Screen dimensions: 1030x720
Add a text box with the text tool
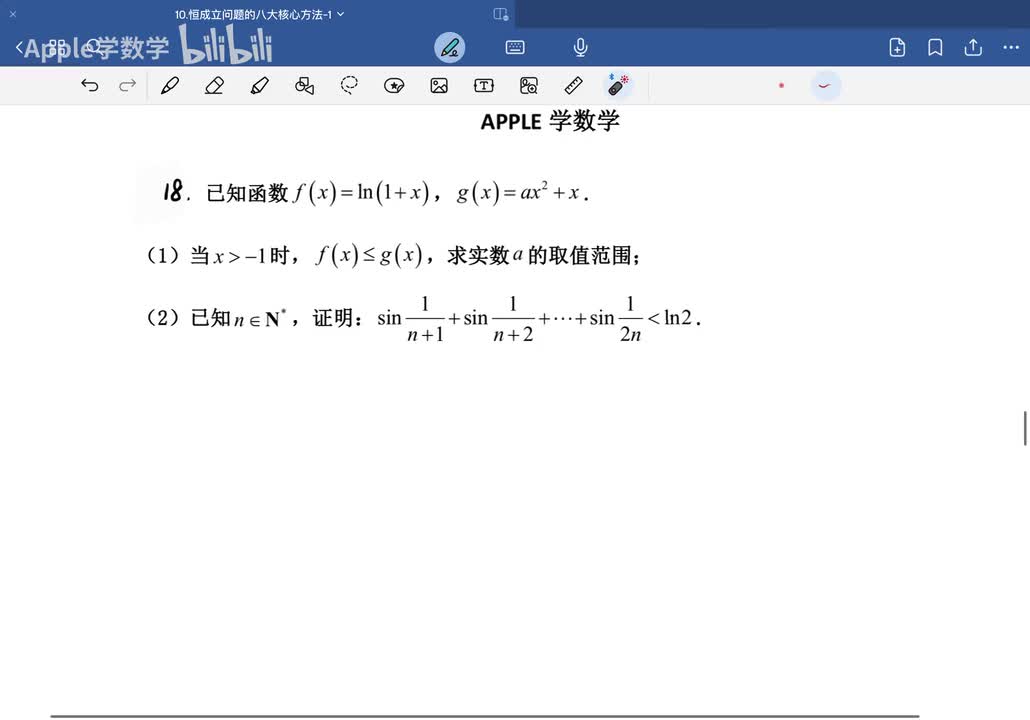(x=483, y=85)
